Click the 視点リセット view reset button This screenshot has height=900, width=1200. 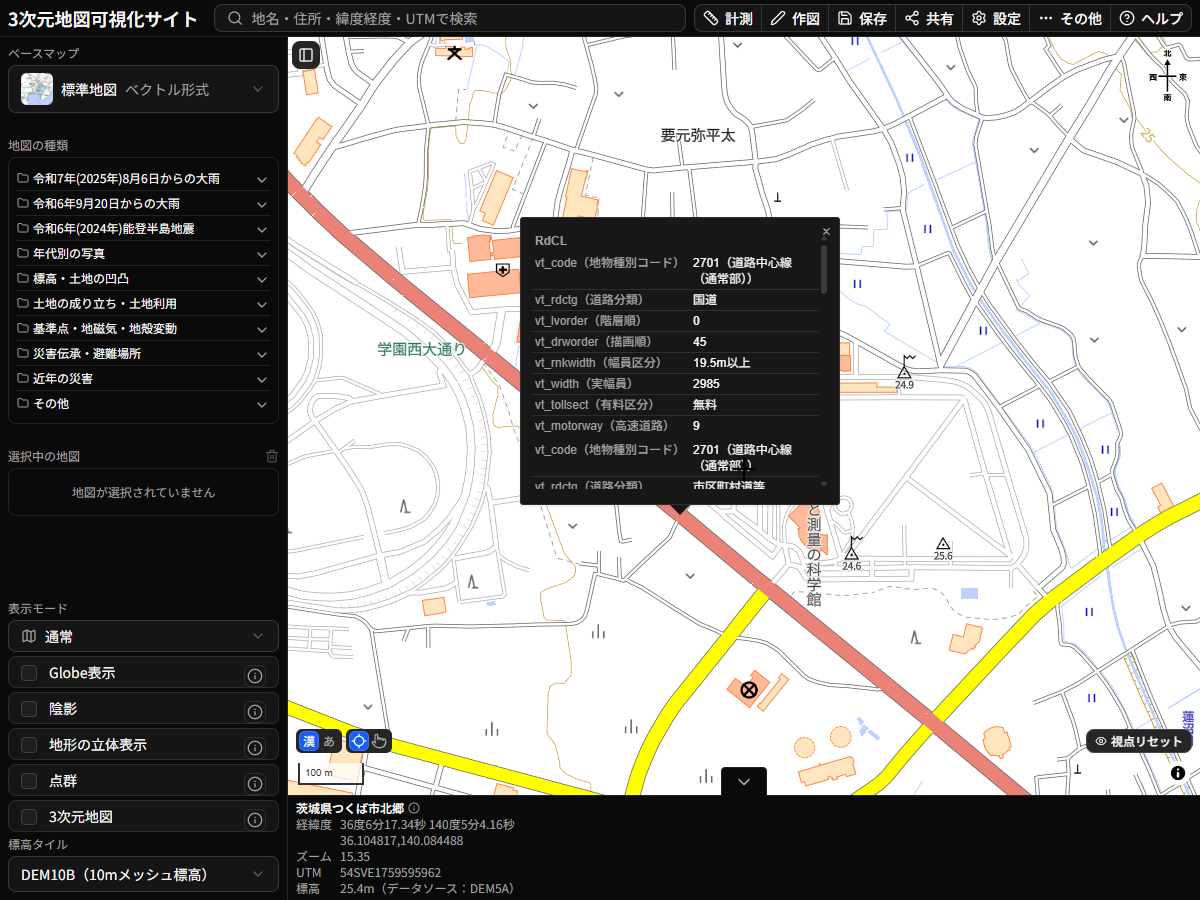1139,741
